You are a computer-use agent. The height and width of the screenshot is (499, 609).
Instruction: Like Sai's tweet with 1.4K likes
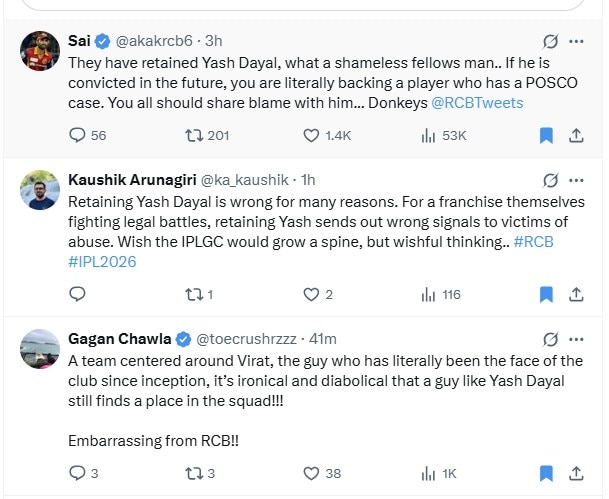(x=311, y=135)
